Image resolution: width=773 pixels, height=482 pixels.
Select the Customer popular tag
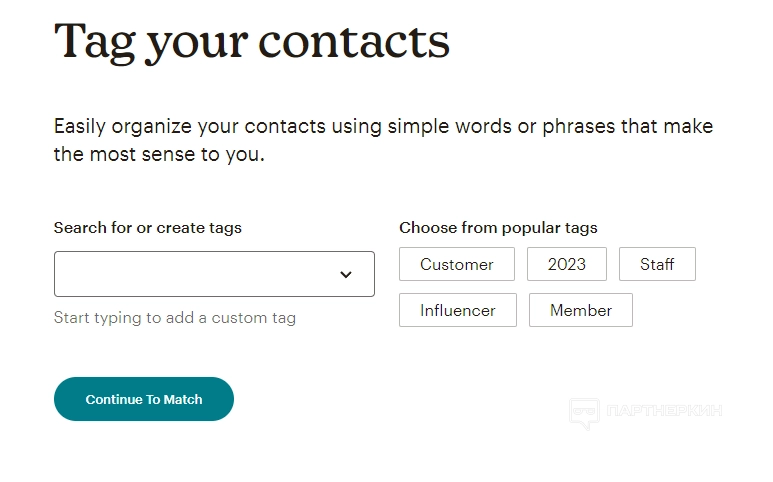(456, 264)
